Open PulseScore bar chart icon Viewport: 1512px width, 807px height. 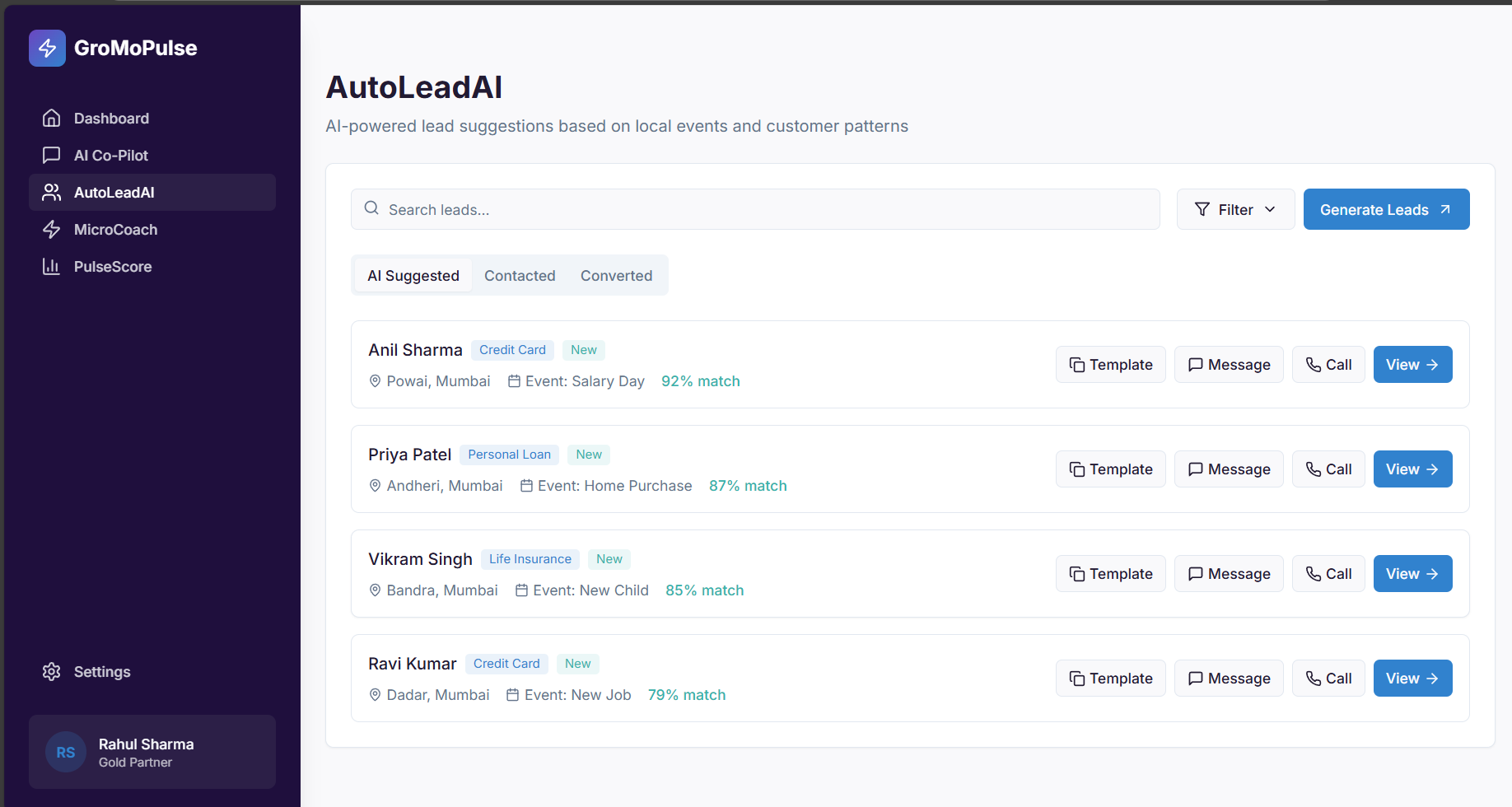pos(51,266)
